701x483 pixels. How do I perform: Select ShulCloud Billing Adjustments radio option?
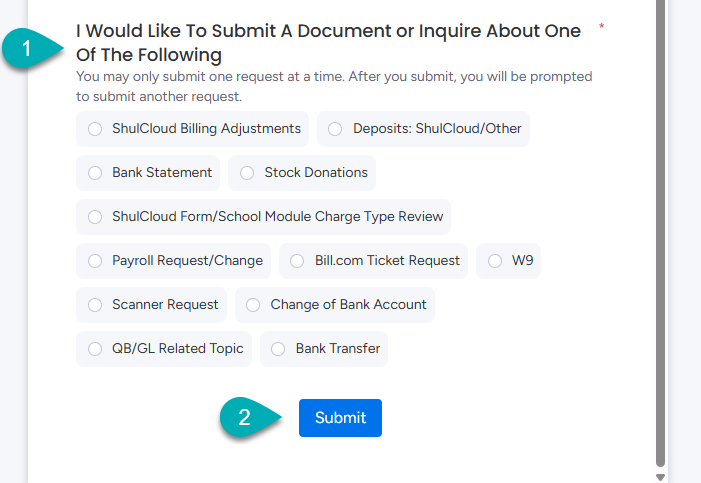click(x=95, y=129)
